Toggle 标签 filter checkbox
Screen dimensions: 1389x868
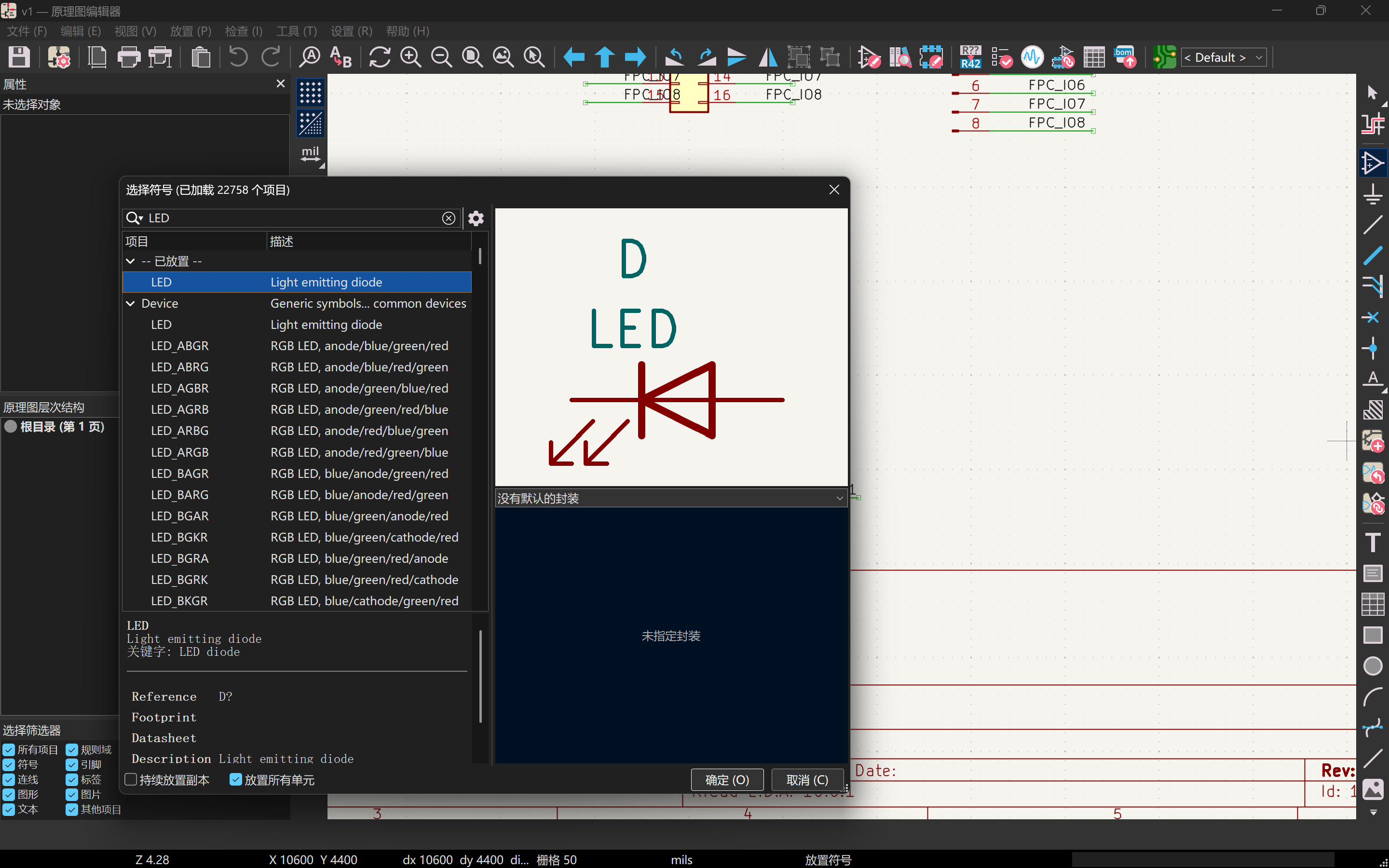pos(72,780)
